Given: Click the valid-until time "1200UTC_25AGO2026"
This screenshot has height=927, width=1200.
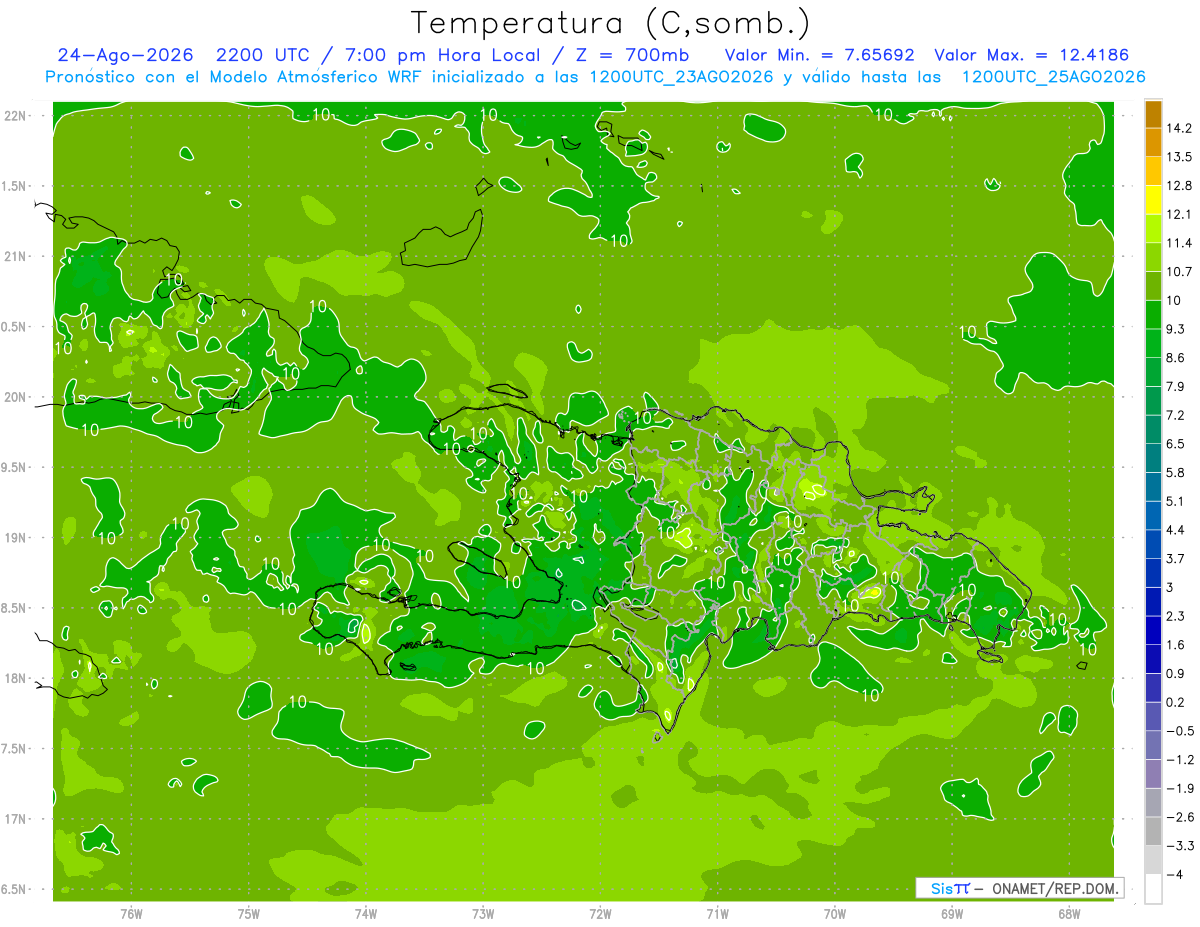Looking at the screenshot, I should point(1052,77).
